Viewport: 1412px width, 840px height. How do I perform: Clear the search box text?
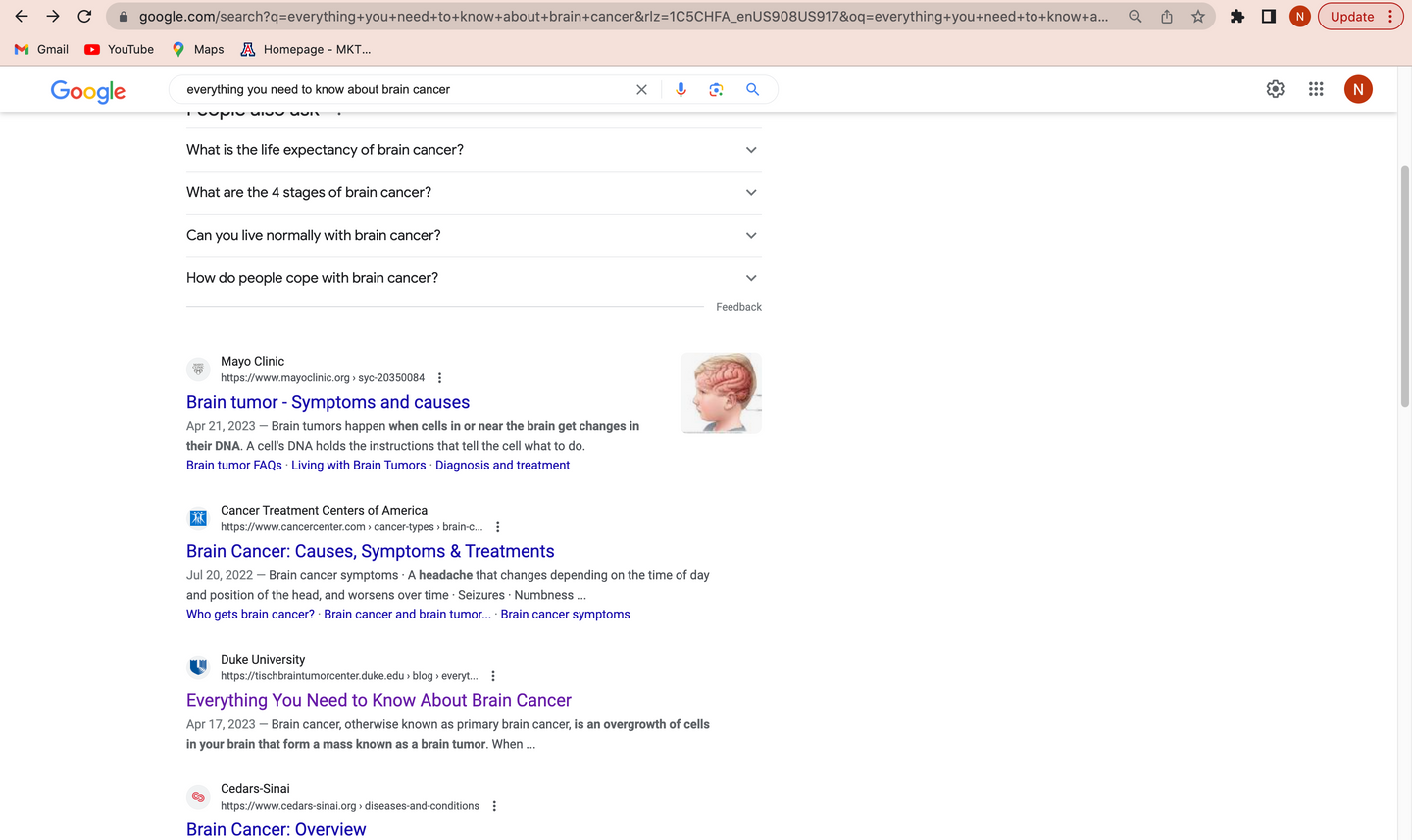click(x=641, y=89)
